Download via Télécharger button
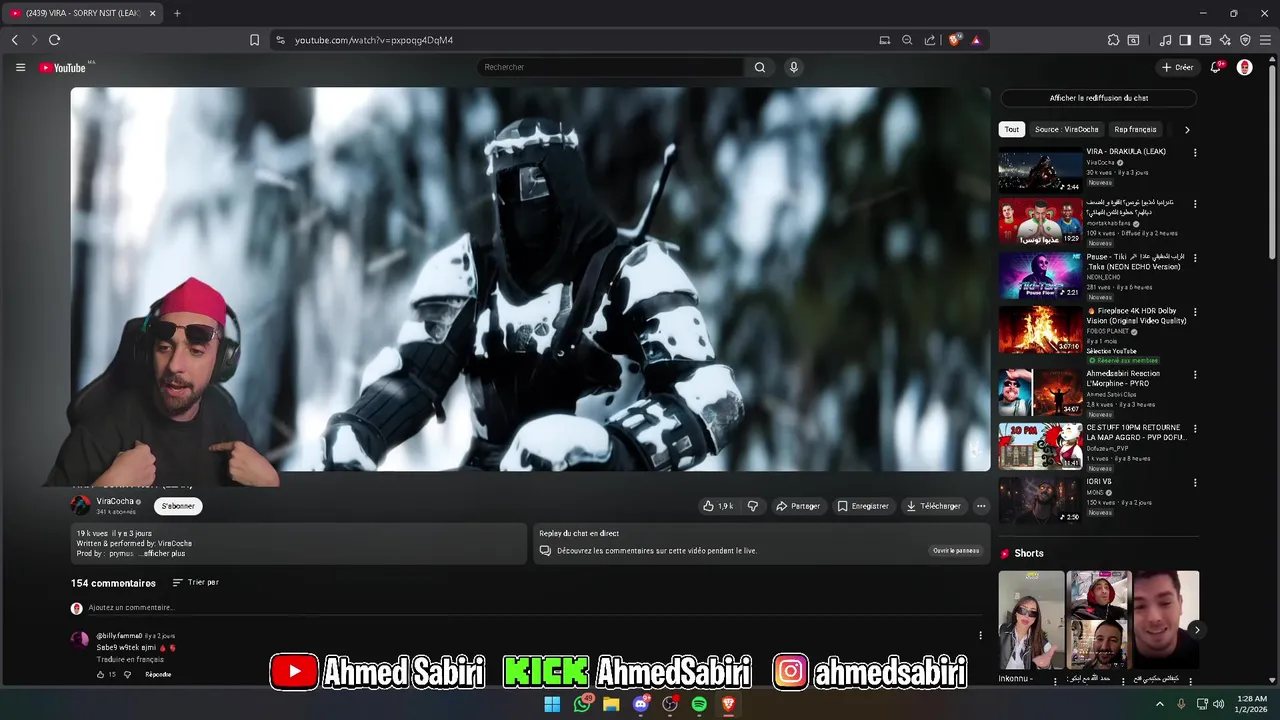1280x720 pixels. point(933,506)
